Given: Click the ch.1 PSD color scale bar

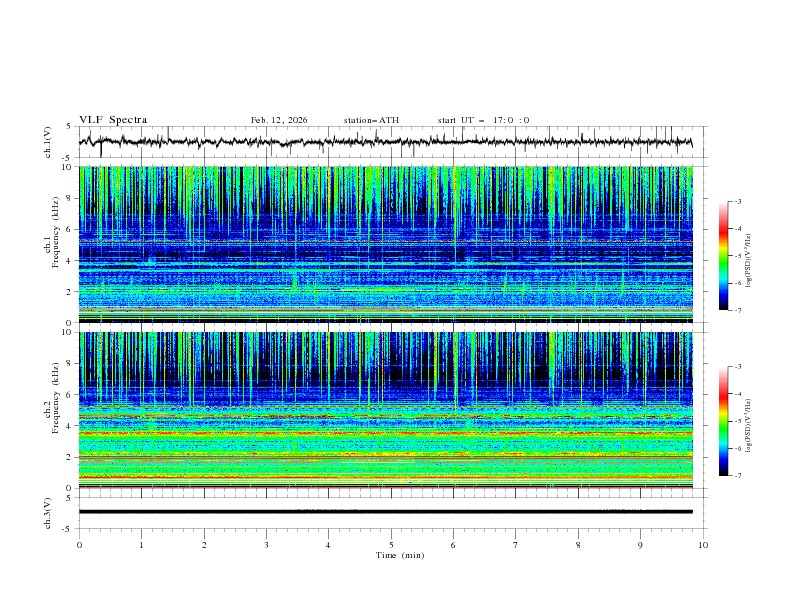Looking at the screenshot, I should click(x=723, y=256).
